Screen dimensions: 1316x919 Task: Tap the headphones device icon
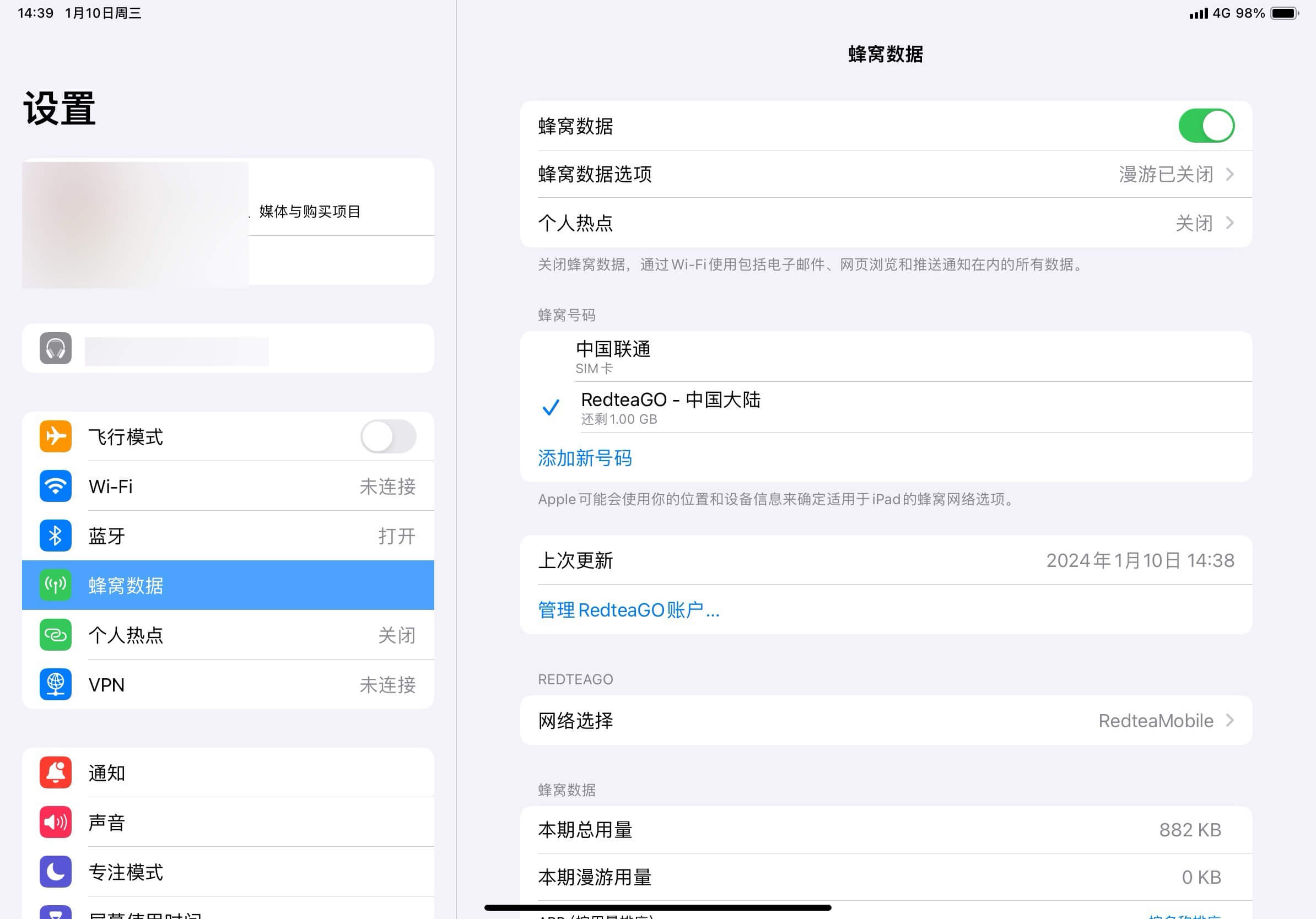tap(56, 348)
